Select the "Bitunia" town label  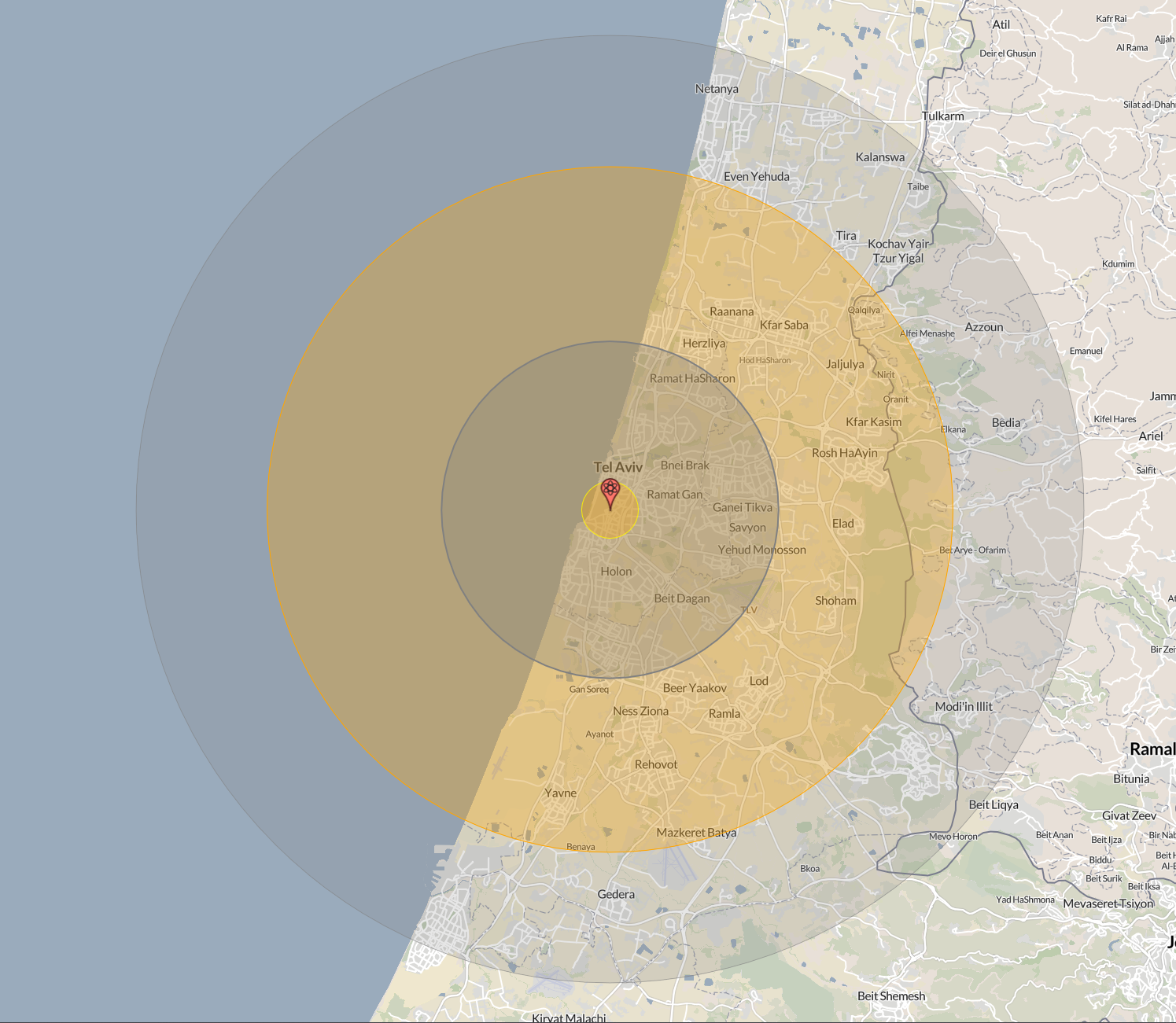pyautogui.click(x=1131, y=779)
